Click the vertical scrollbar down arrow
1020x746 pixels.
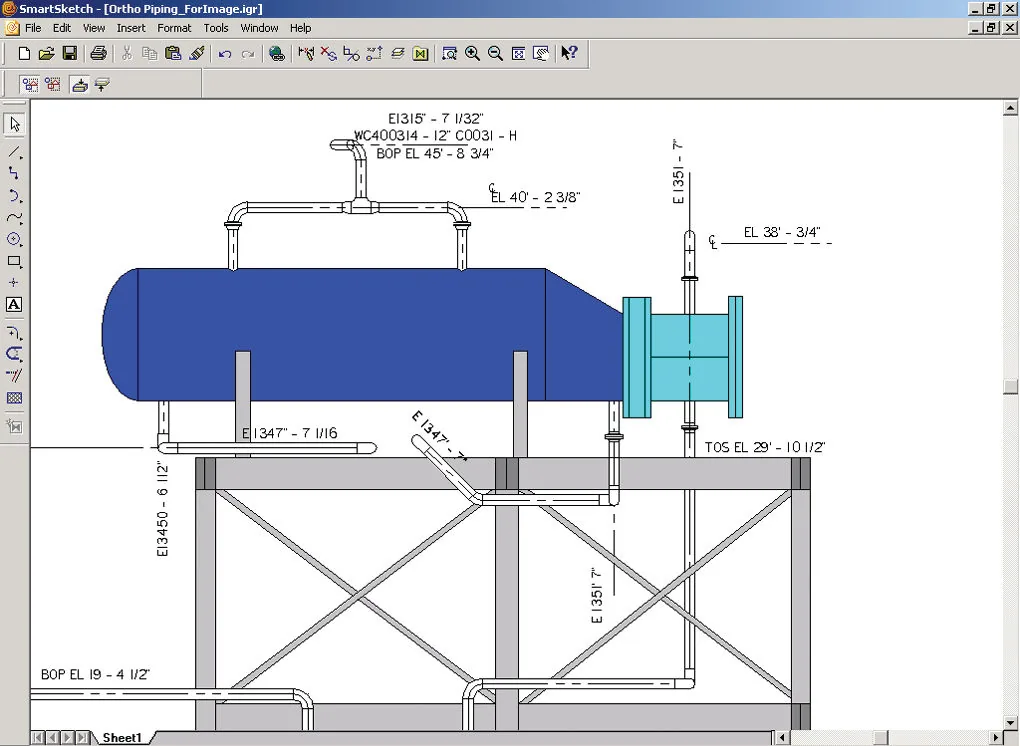(1010, 723)
